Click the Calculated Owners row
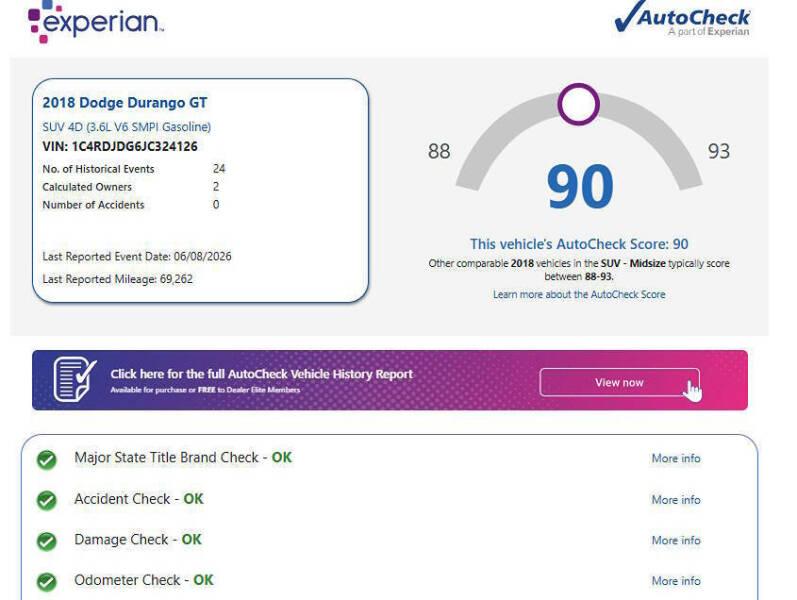797x600 pixels. (x=131, y=187)
